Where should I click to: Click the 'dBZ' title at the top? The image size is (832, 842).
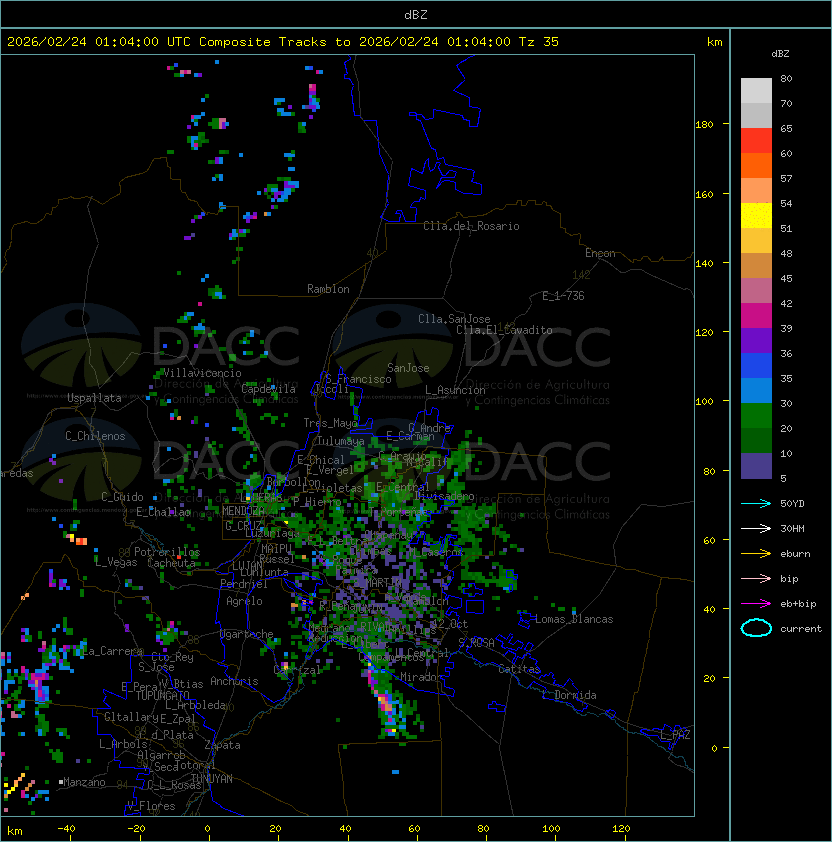click(416, 15)
